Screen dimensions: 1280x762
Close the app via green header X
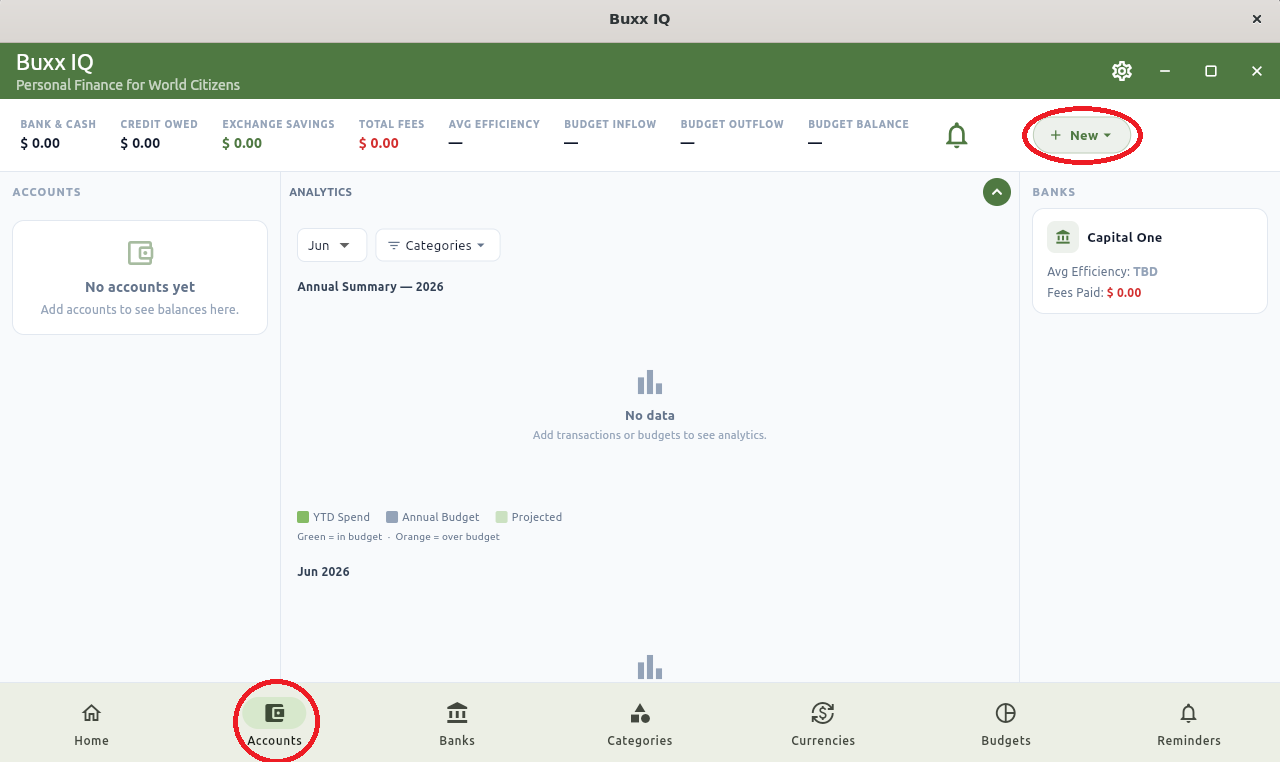click(x=1257, y=71)
